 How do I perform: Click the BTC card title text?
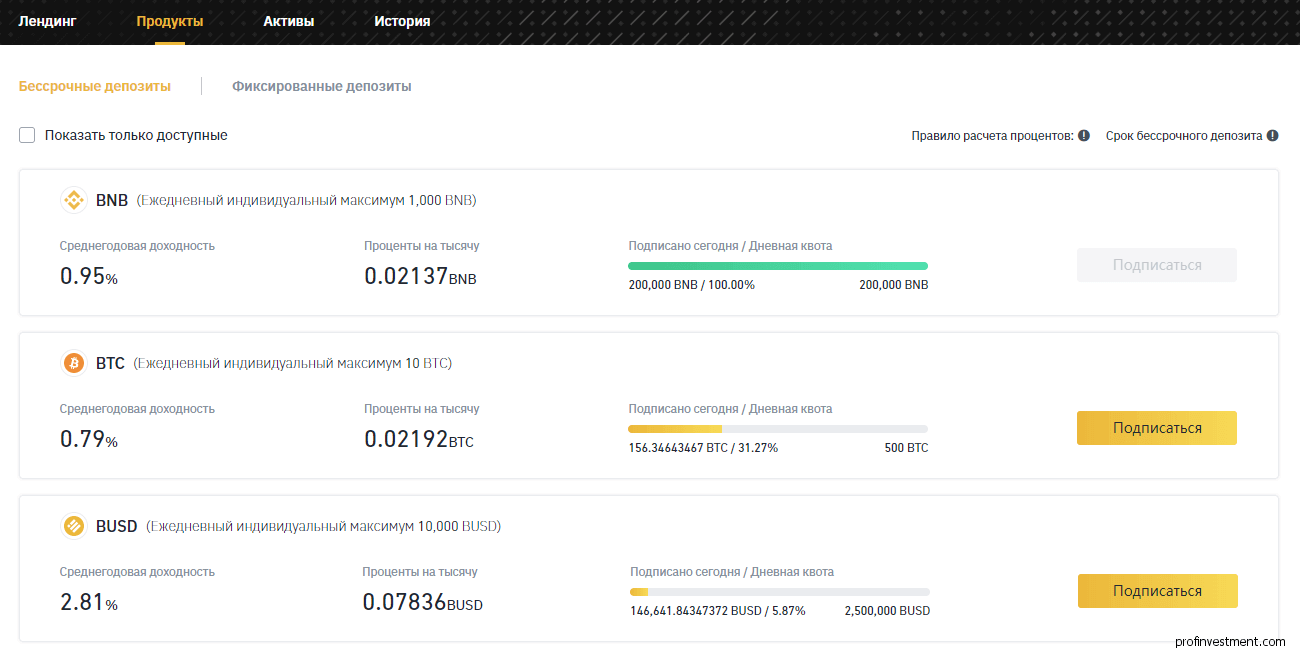click(x=110, y=363)
